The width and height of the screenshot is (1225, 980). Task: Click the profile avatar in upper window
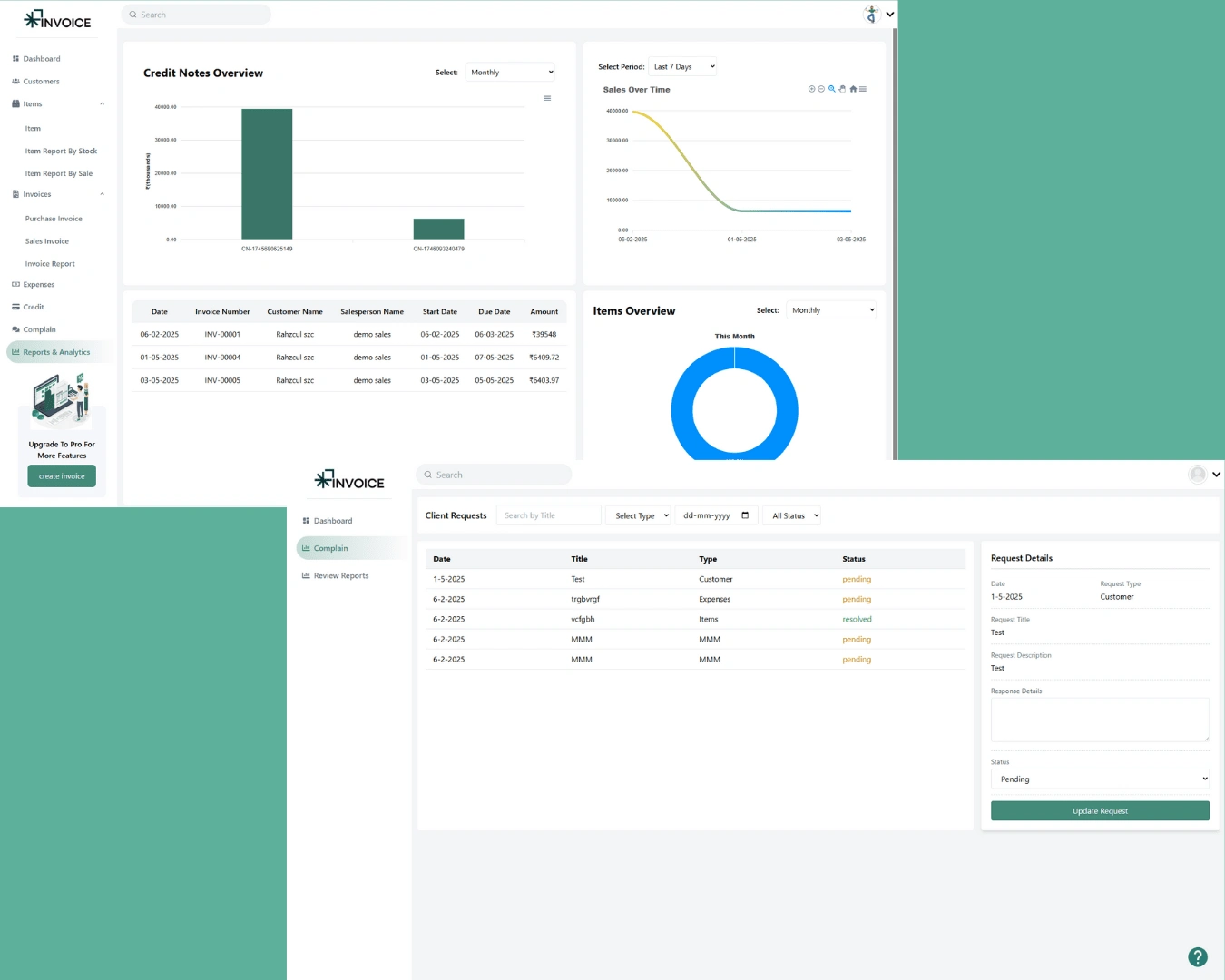[x=871, y=15]
